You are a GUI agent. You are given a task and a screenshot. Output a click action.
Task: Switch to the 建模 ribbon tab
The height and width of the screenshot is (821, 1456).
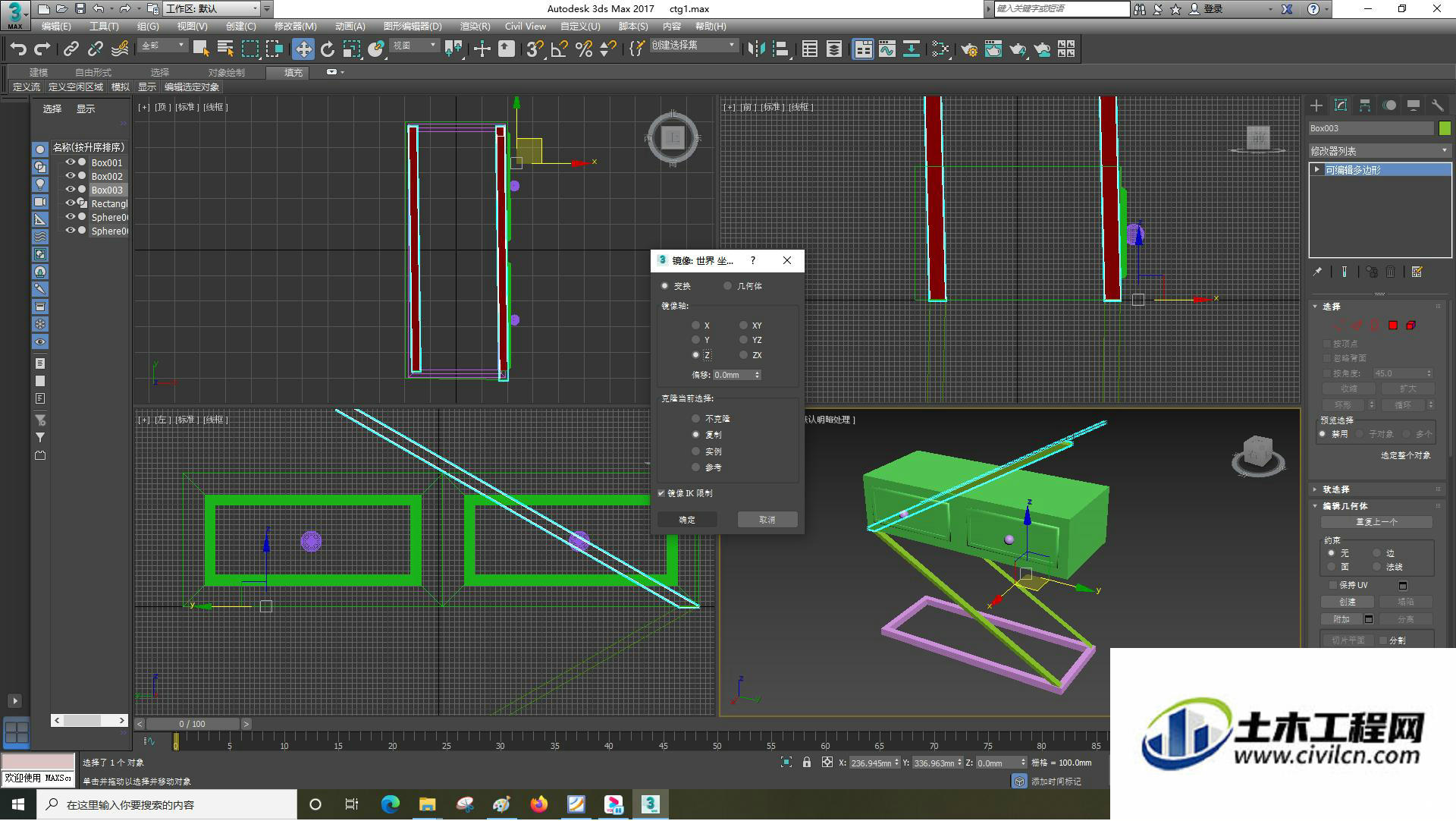tap(39, 72)
